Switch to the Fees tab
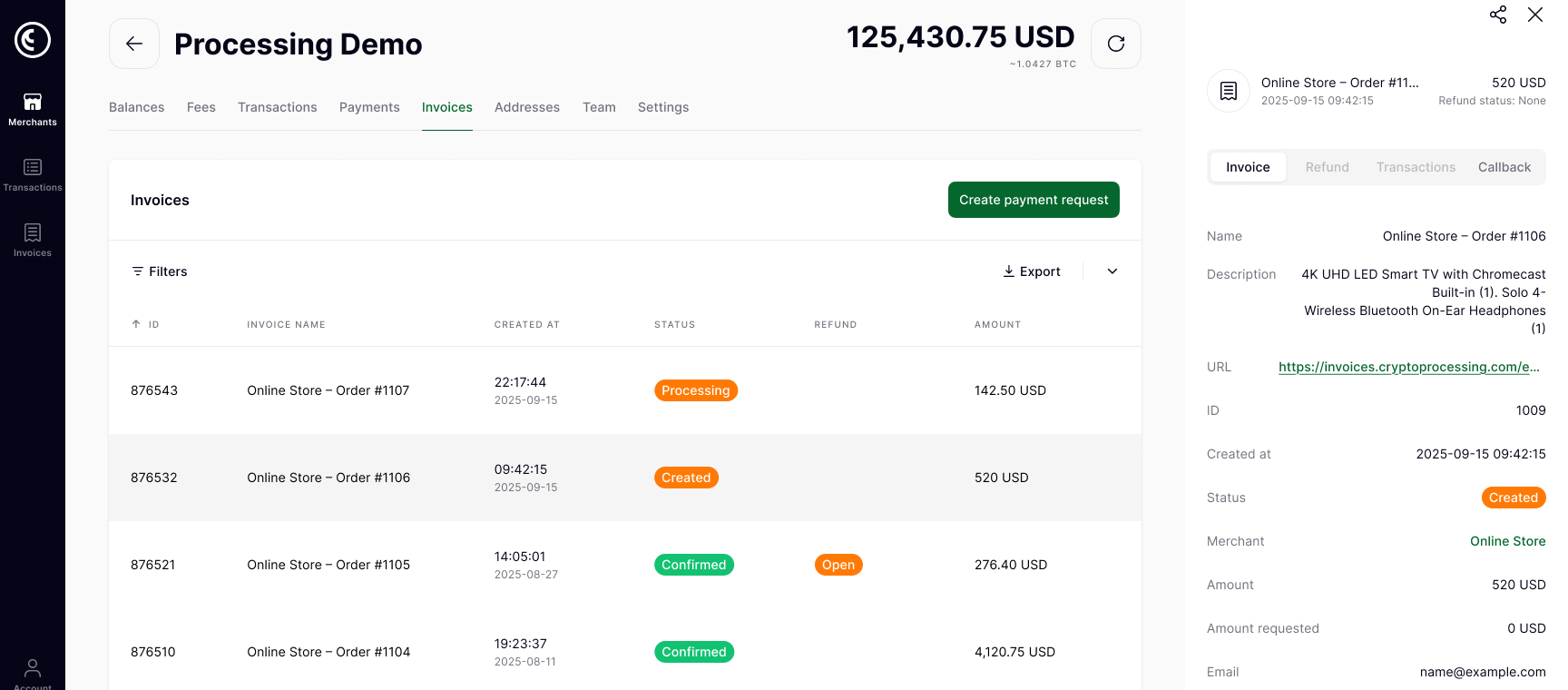 [x=201, y=107]
